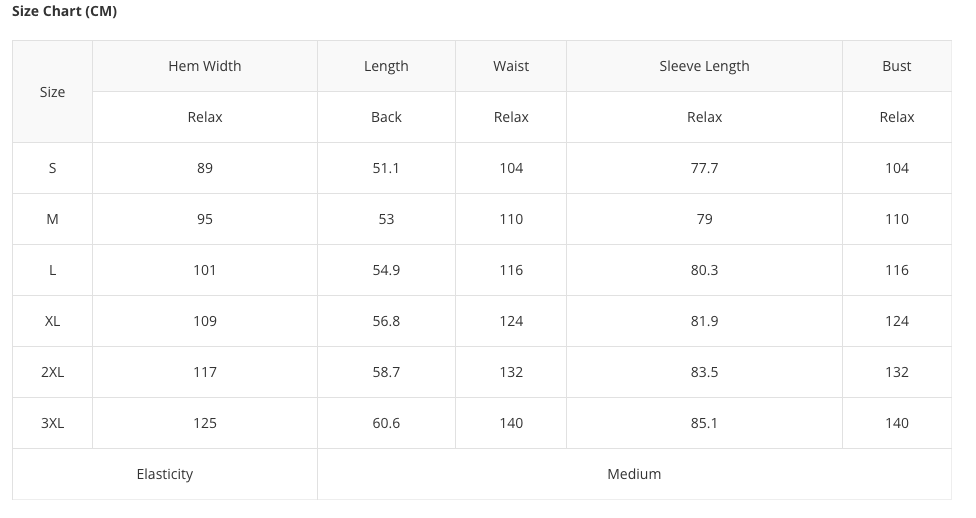The width and height of the screenshot is (976, 518).
Task: Select the Hem Width column header
Action: point(205,66)
